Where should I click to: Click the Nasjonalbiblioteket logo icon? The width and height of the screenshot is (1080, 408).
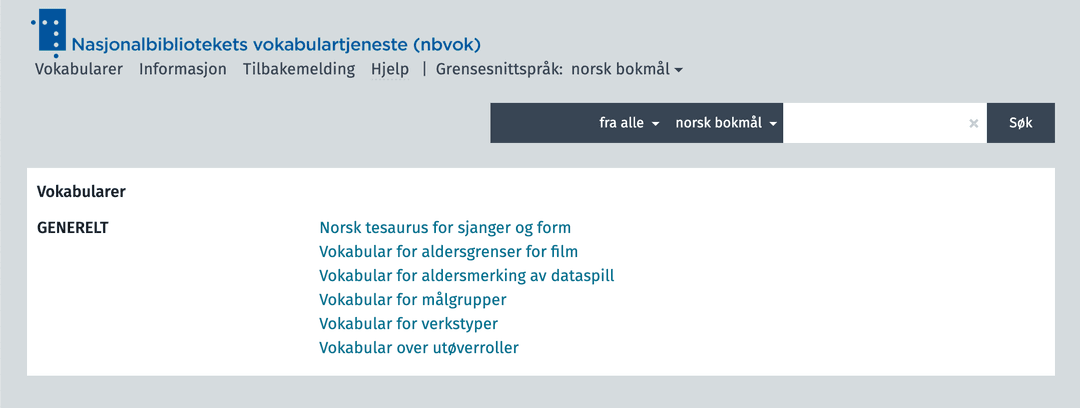tap(49, 32)
